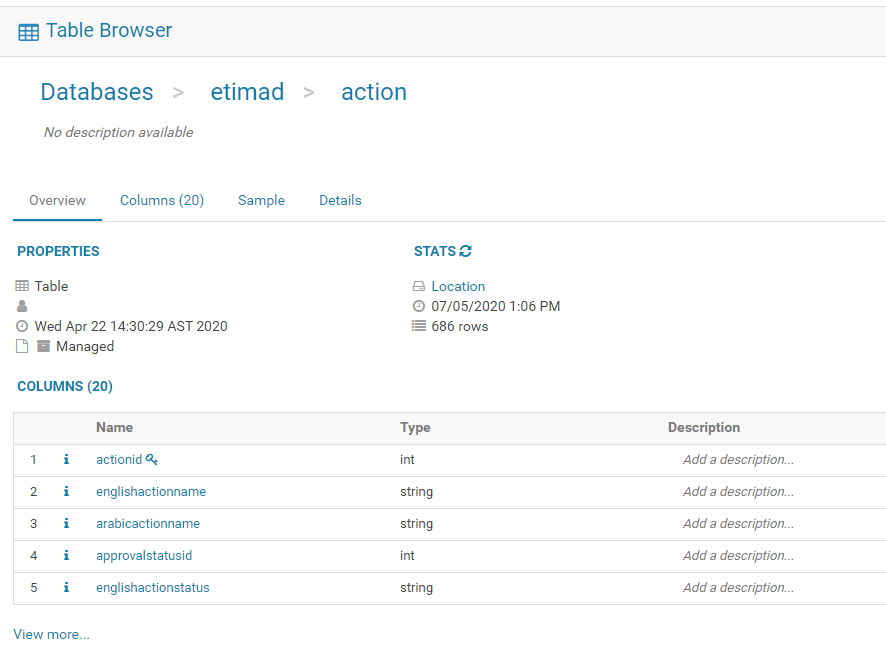
Task: Add a description for englishactionname
Action: [738, 492]
